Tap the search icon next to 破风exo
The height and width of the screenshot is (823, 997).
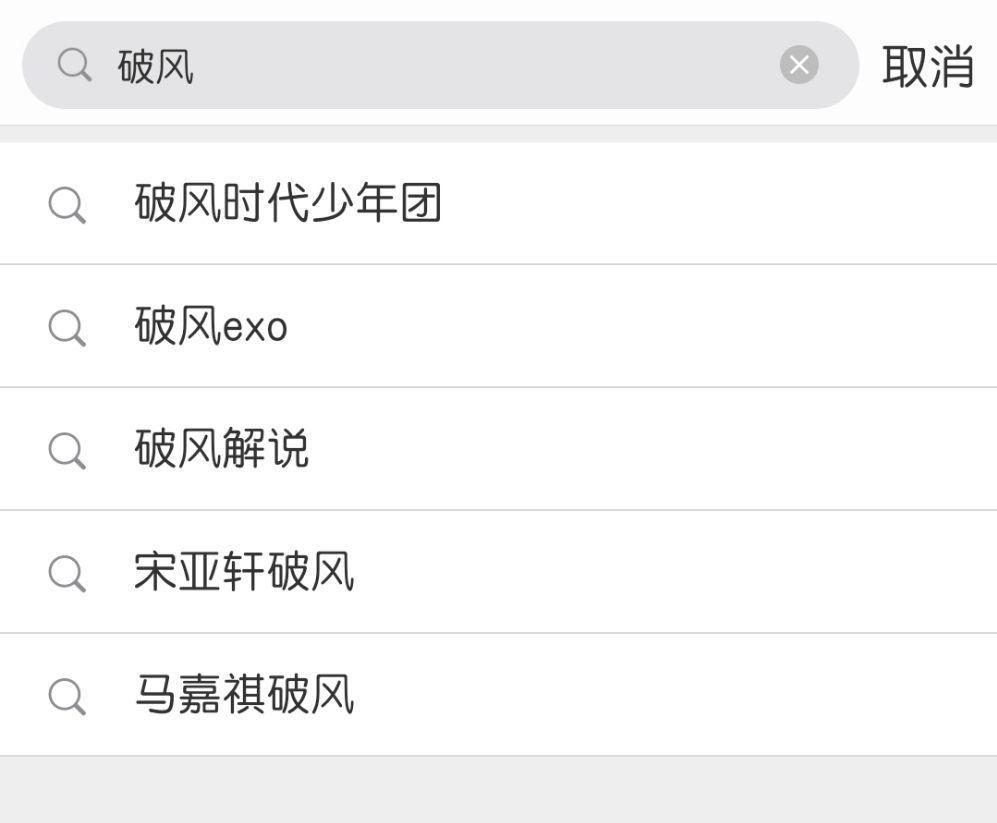[x=67, y=327]
